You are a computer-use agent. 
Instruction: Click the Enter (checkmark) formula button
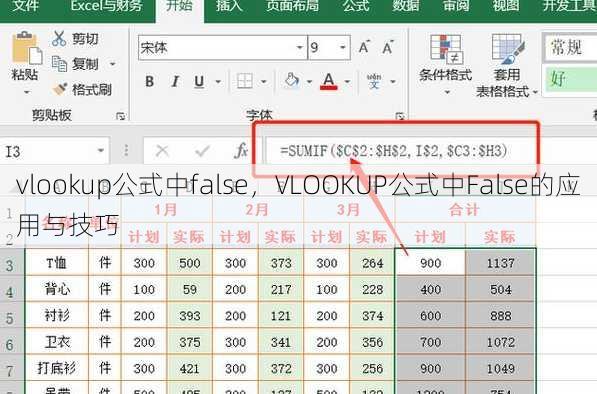click(202, 151)
